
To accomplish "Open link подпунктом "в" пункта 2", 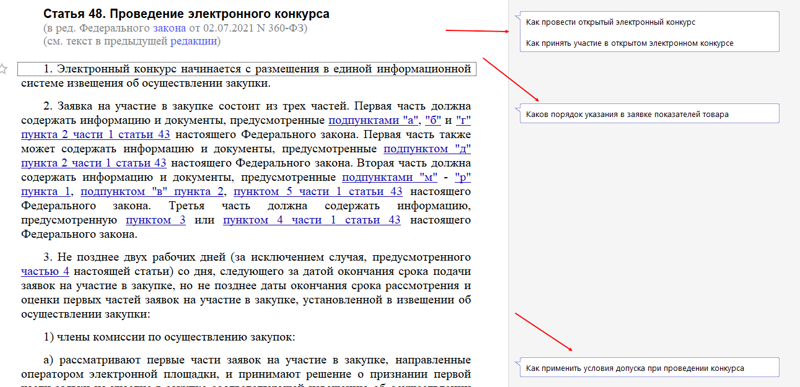I will click(152, 192).
